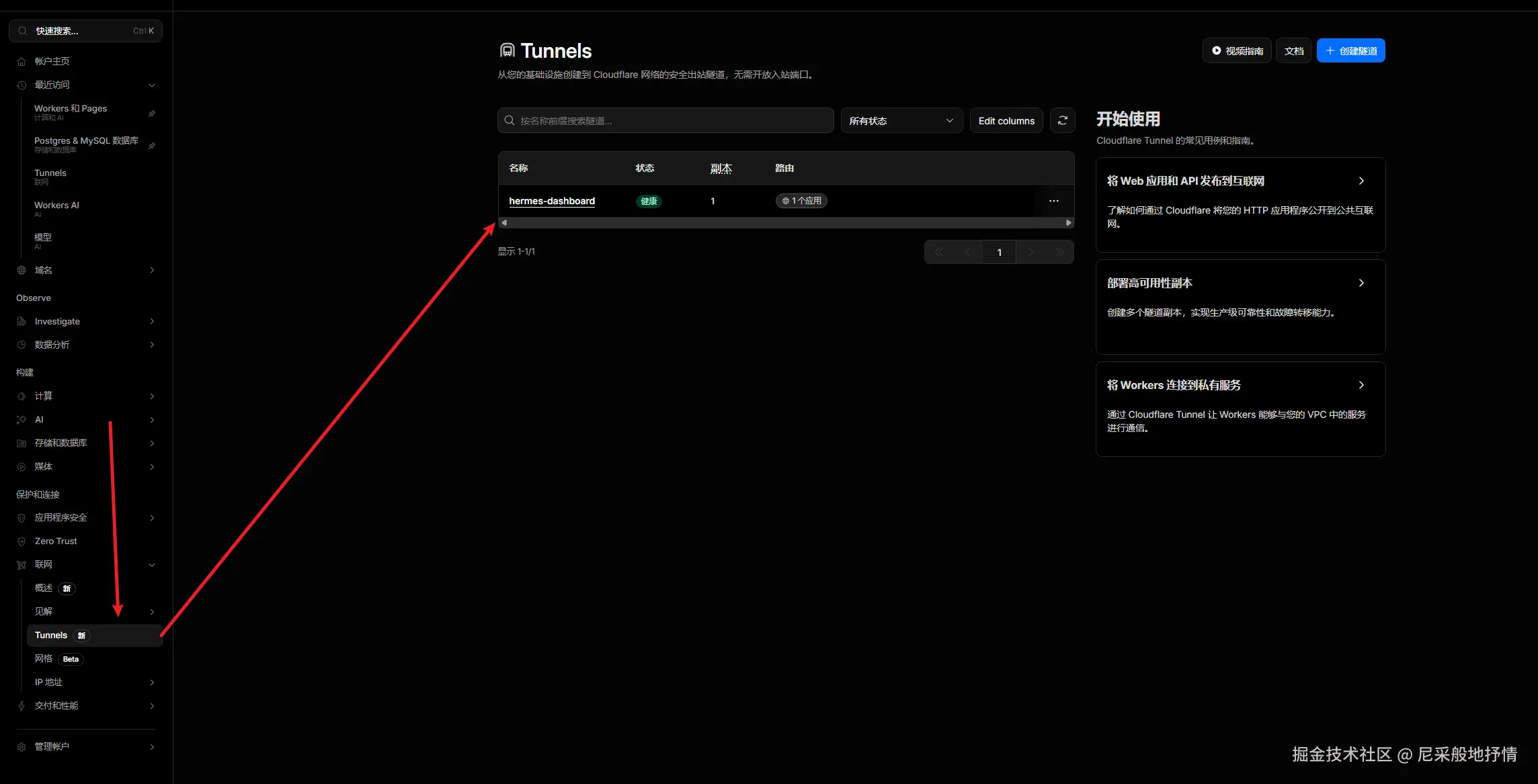Collapse the 联网 section chevron
The image size is (1538, 784).
click(152, 565)
